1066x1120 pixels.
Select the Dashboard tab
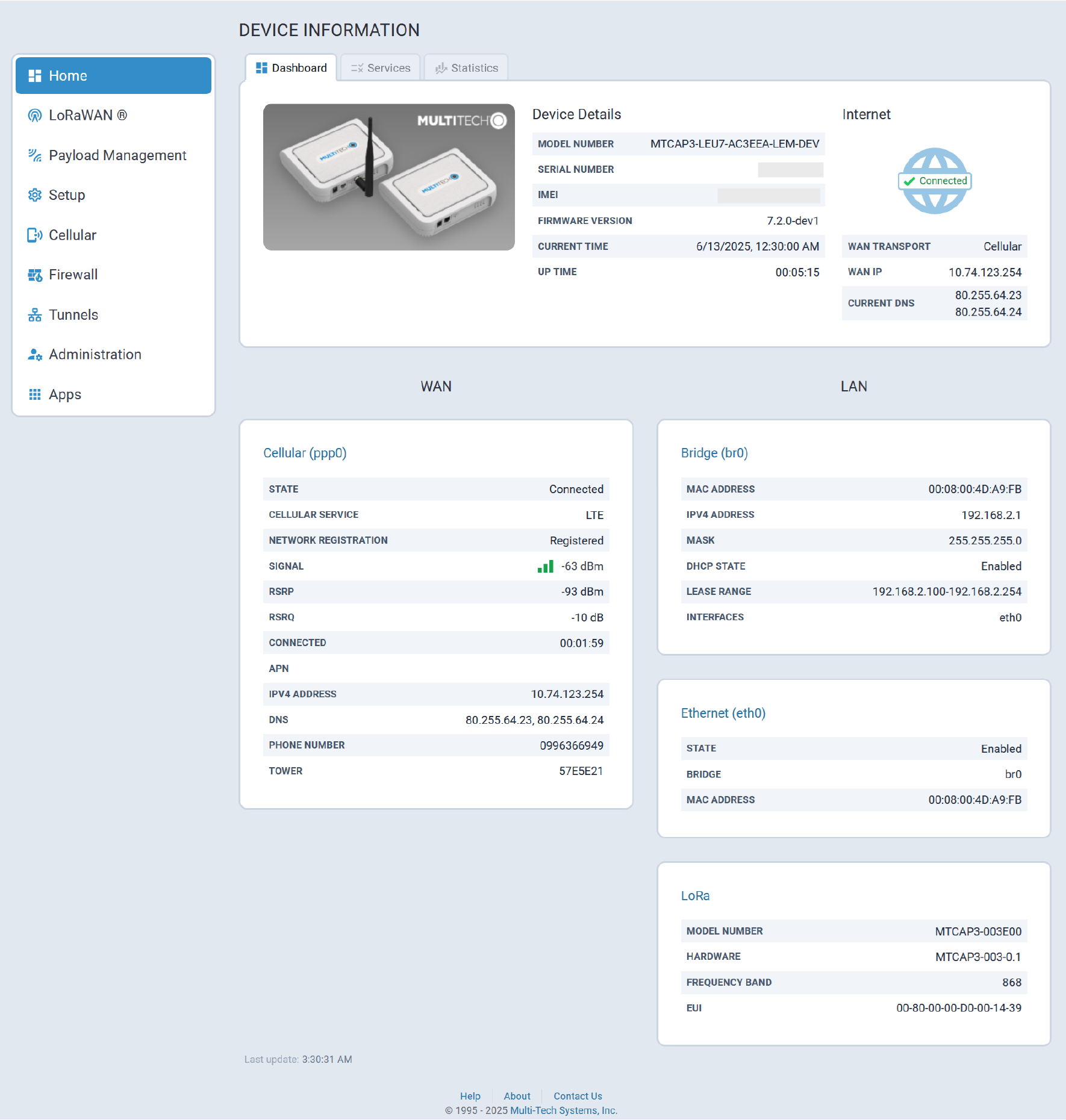[x=291, y=68]
